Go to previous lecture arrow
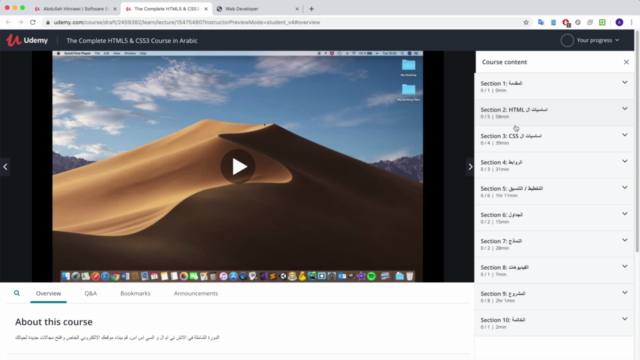Screen dimensions: 640x360 click(5, 167)
